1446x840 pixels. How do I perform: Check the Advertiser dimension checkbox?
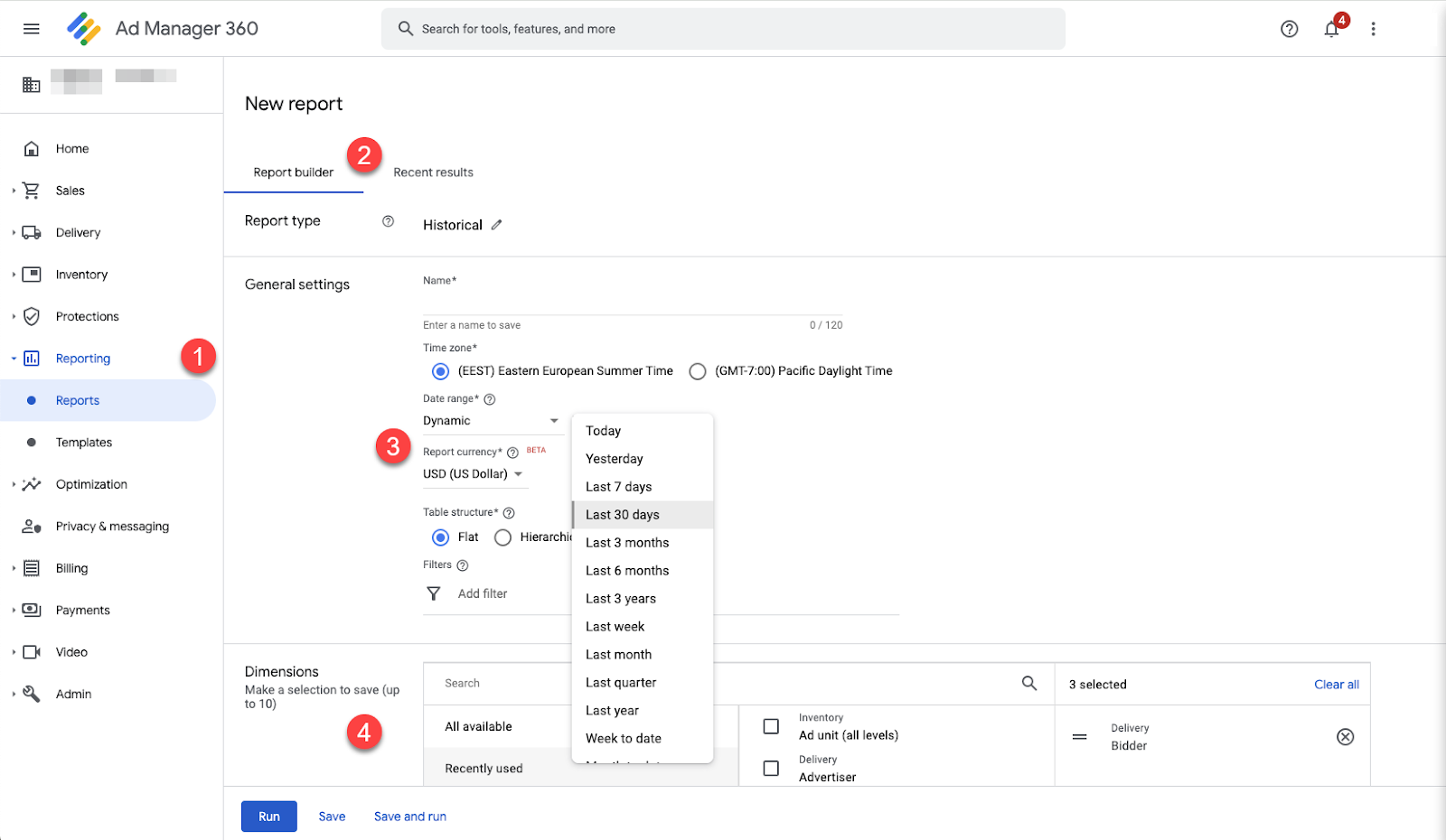click(771, 769)
